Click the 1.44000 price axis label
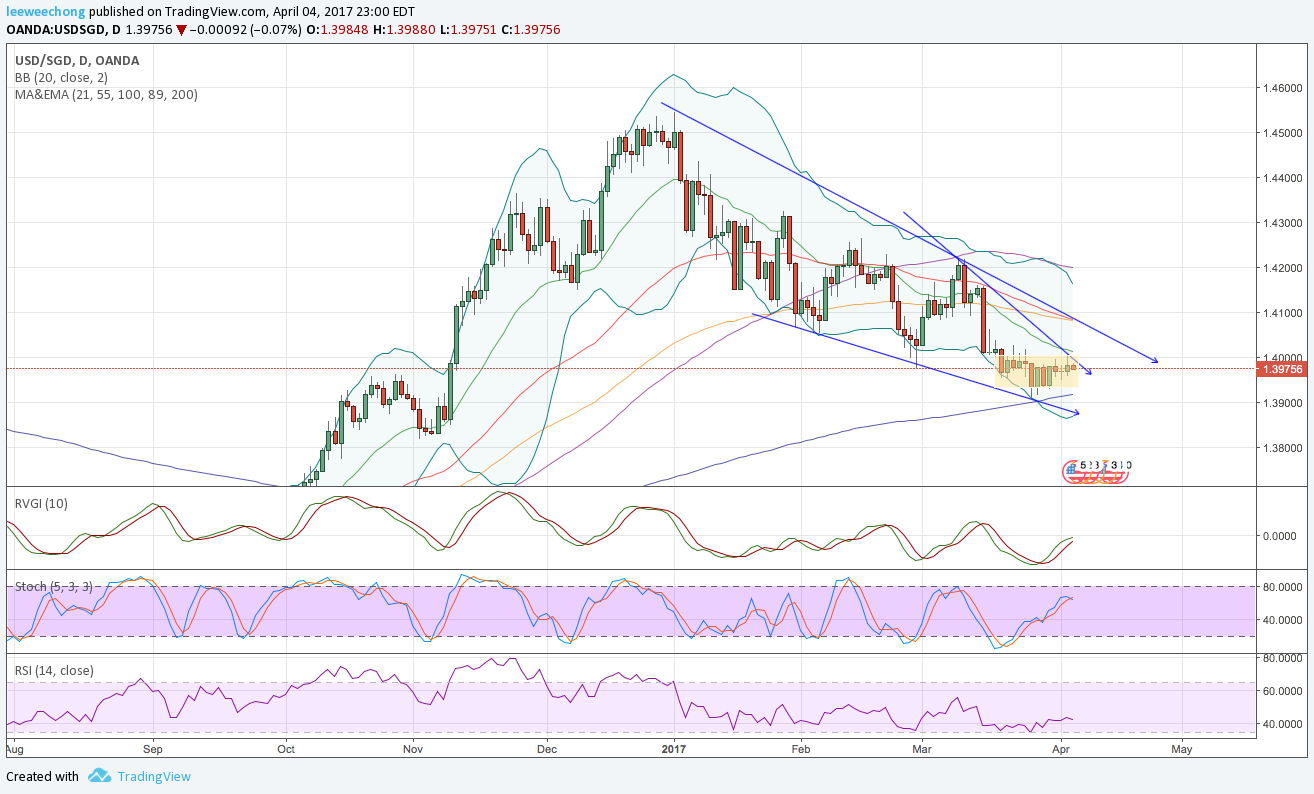The width and height of the screenshot is (1314, 794). pos(1282,178)
